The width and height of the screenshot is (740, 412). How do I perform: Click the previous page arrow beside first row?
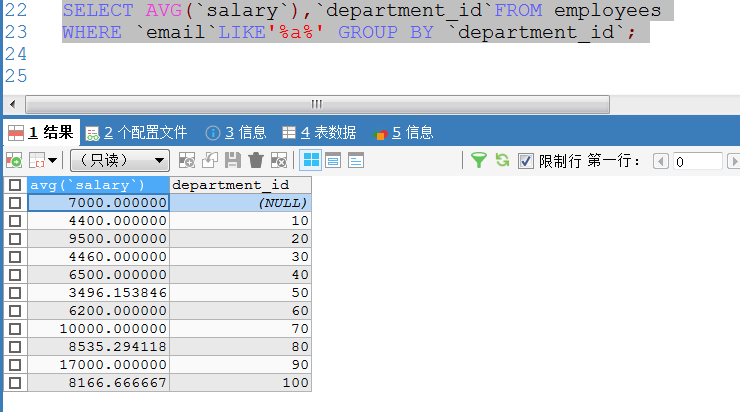coord(661,161)
